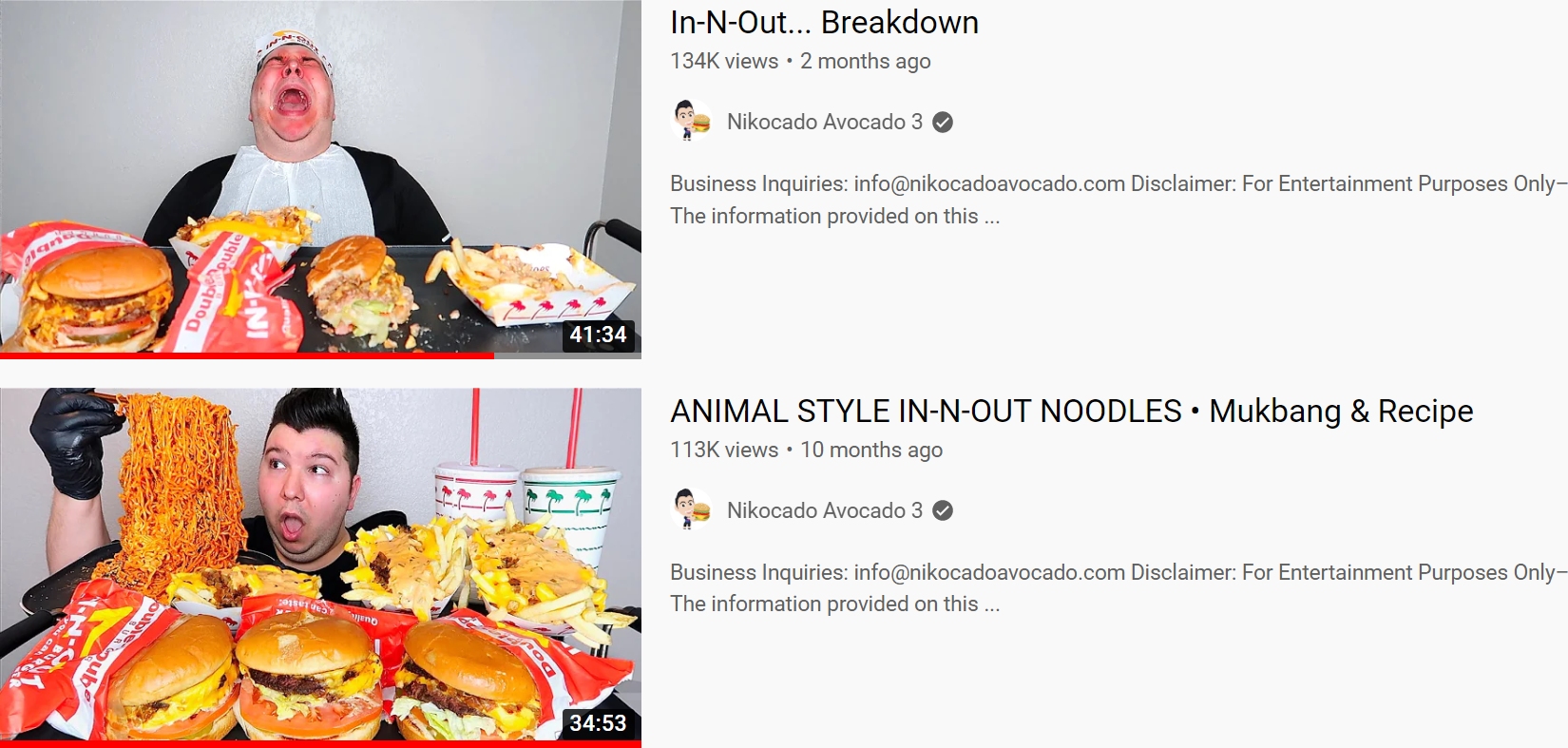Viewport: 1568px width, 748px height.
Task: Visit Nikocado Avocado 3 channel from Breakdown video
Action: pos(825,122)
